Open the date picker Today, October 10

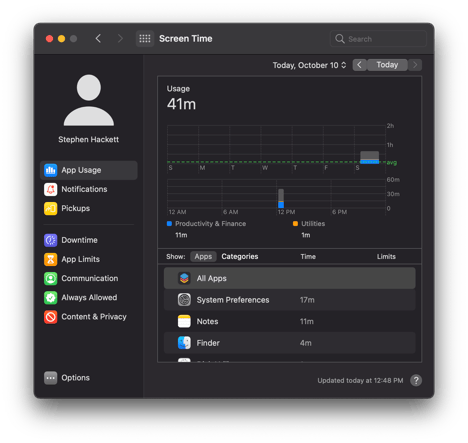(x=310, y=65)
